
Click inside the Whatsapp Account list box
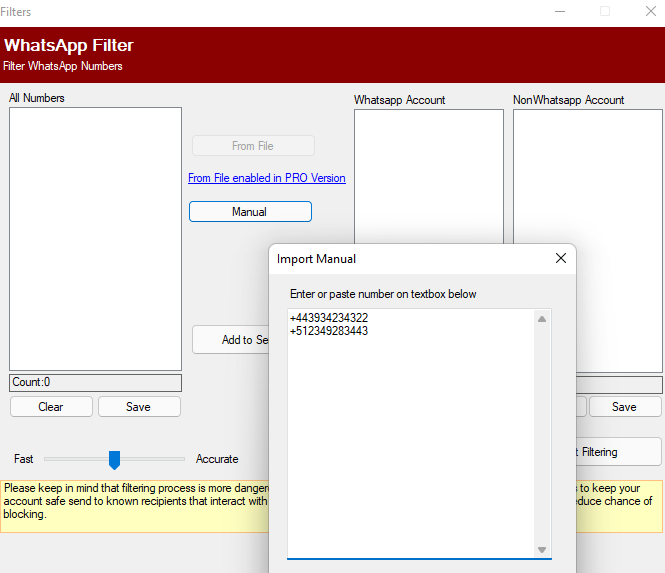pos(429,176)
